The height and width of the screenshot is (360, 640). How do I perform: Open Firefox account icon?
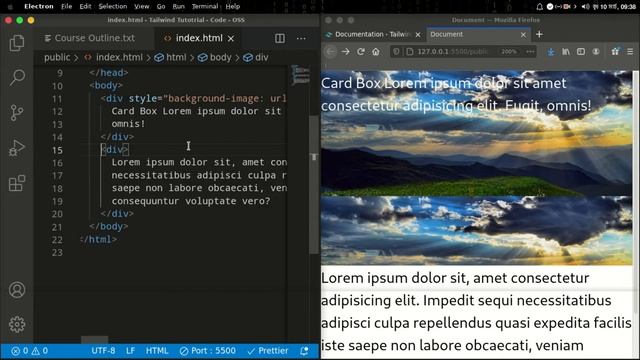pos(596,52)
